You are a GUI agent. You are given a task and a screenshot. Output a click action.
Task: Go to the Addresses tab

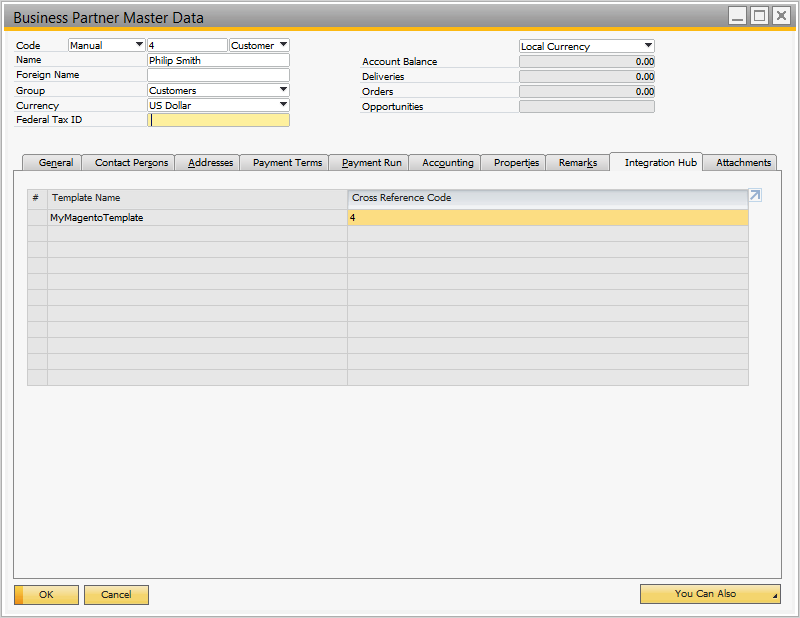210,162
